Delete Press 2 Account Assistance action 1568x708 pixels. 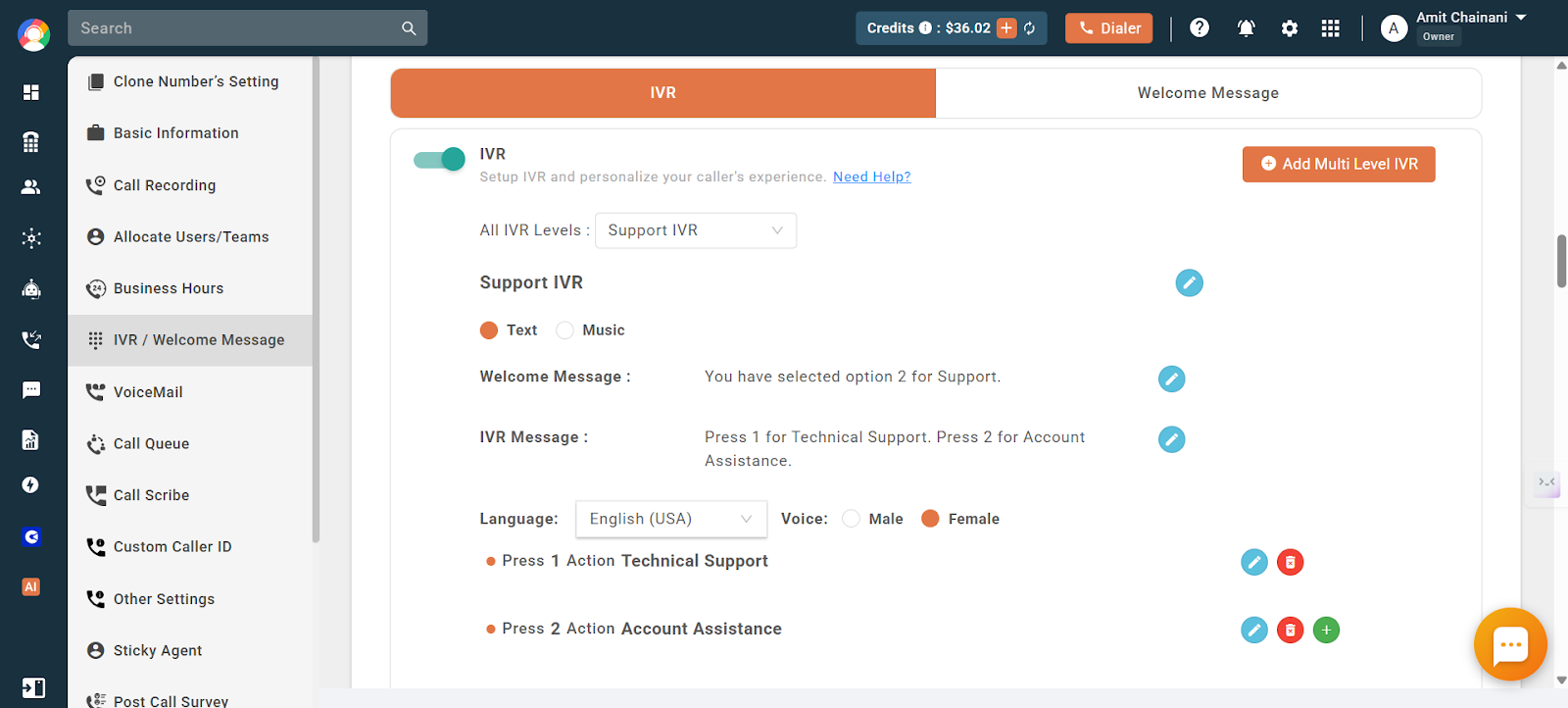pos(1291,630)
